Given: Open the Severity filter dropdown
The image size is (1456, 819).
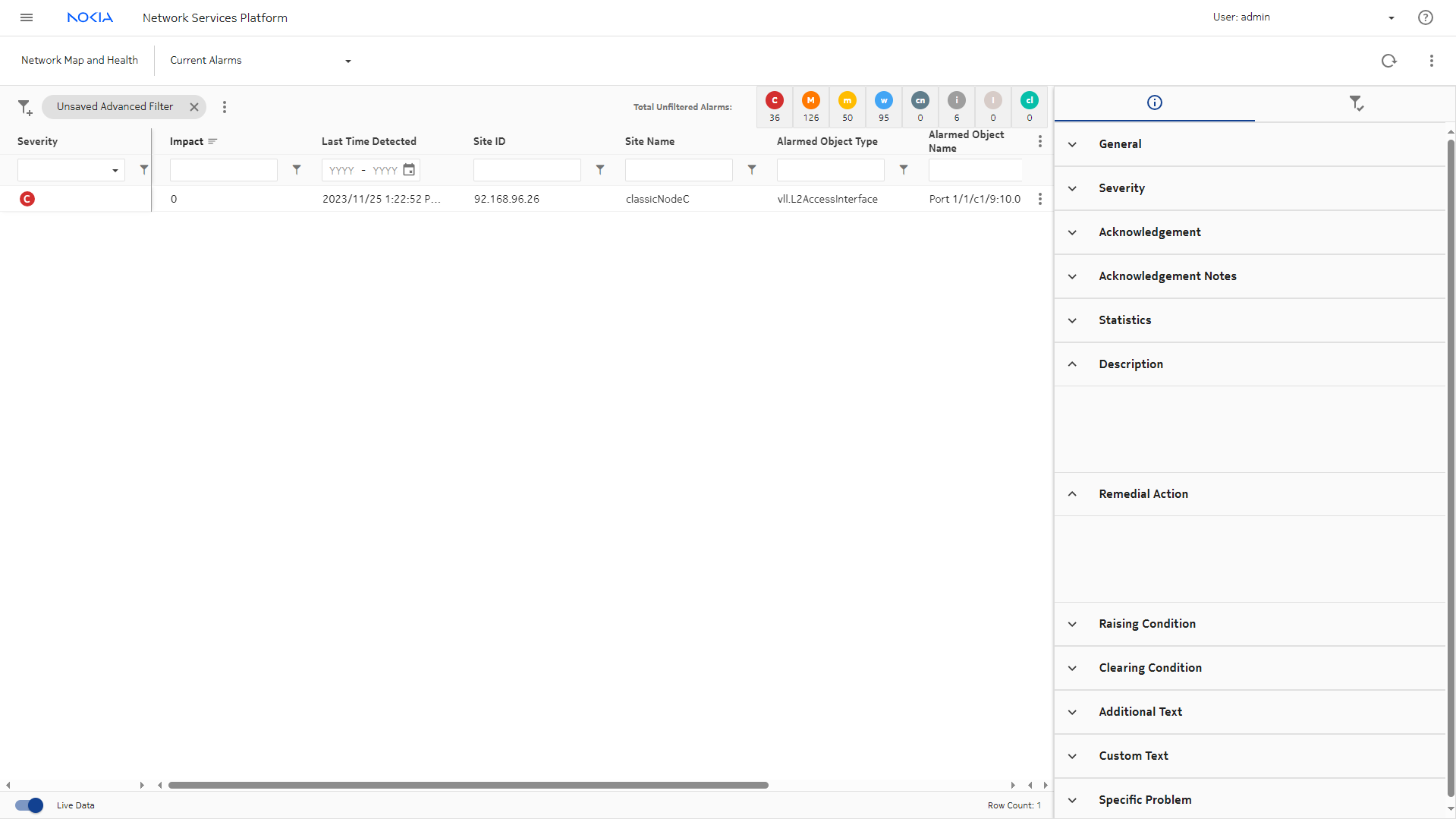Looking at the screenshot, I should coord(71,170).
